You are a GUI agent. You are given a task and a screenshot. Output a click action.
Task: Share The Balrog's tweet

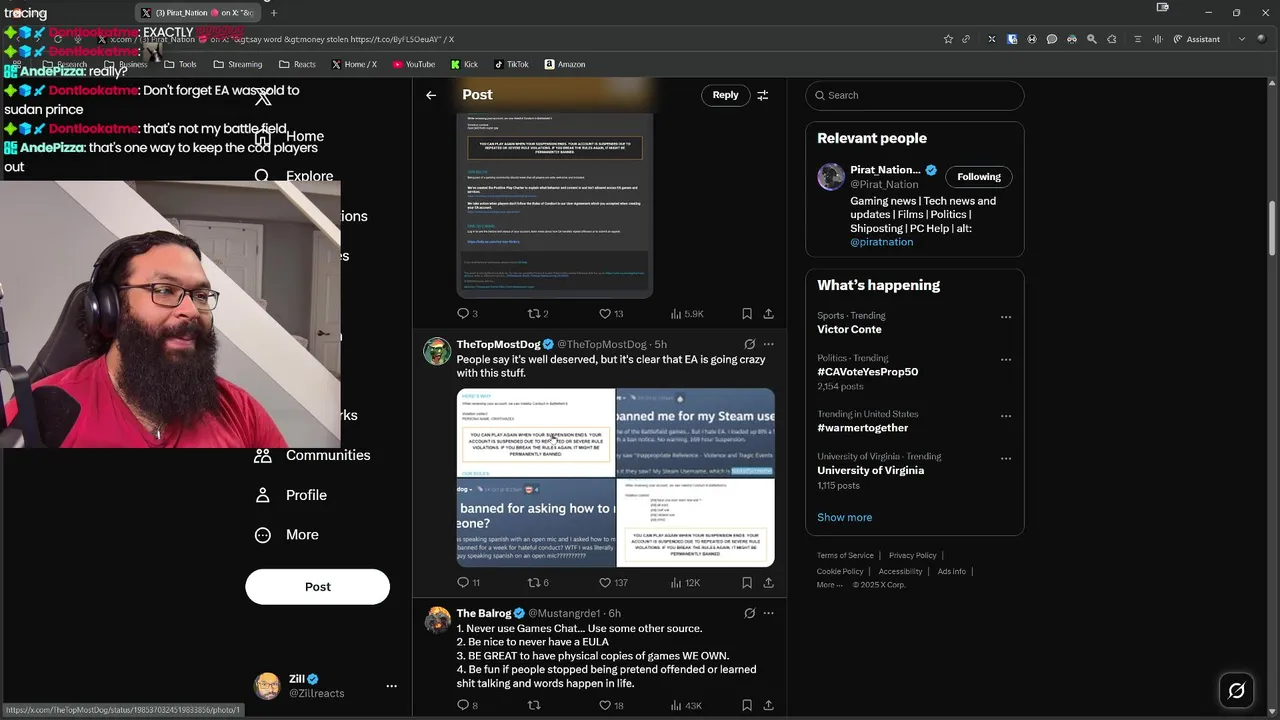pyautogui.click(x=768, y=705)
